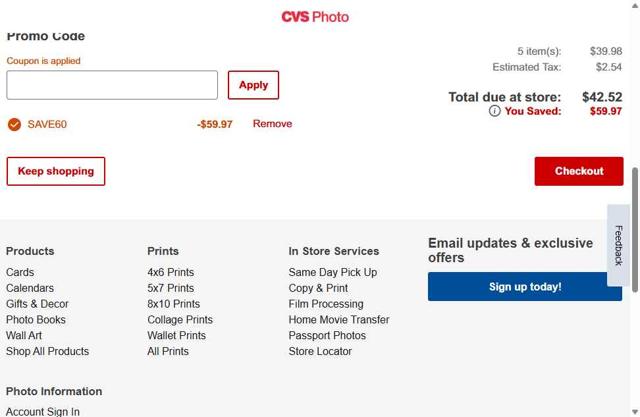The width and height of the screenshot is (640, 417).
Task: Click the CVS Photo logo
Action: coord(315,17)
